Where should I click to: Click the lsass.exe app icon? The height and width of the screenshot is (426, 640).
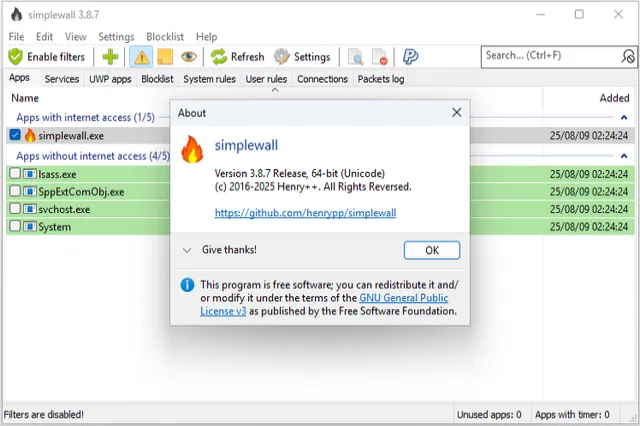pyautogui.click(x=29, y=174)
